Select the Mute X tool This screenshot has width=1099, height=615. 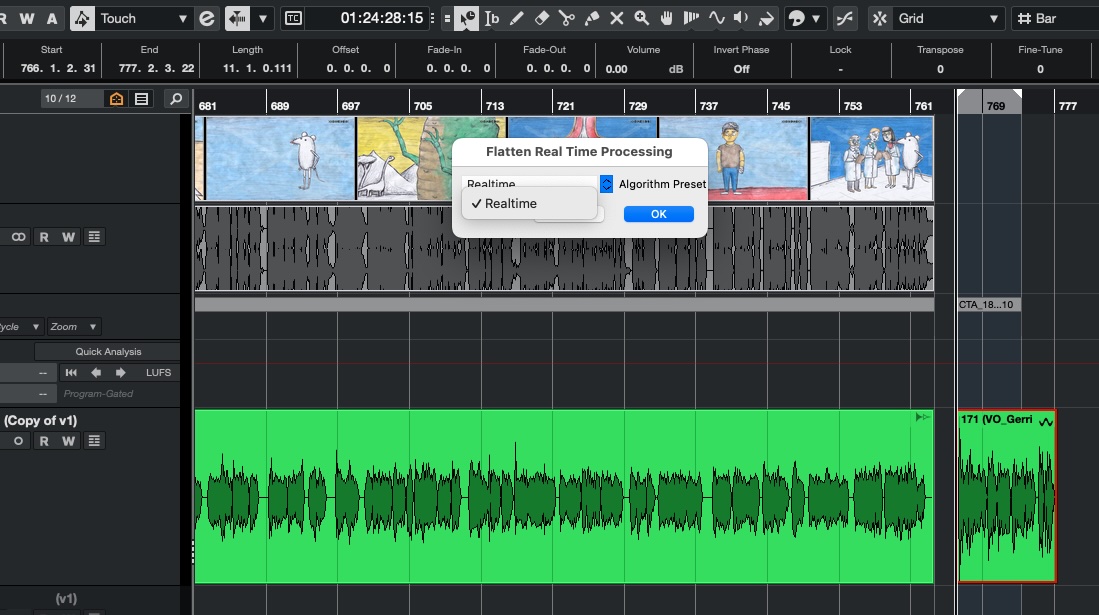point(616,18)
